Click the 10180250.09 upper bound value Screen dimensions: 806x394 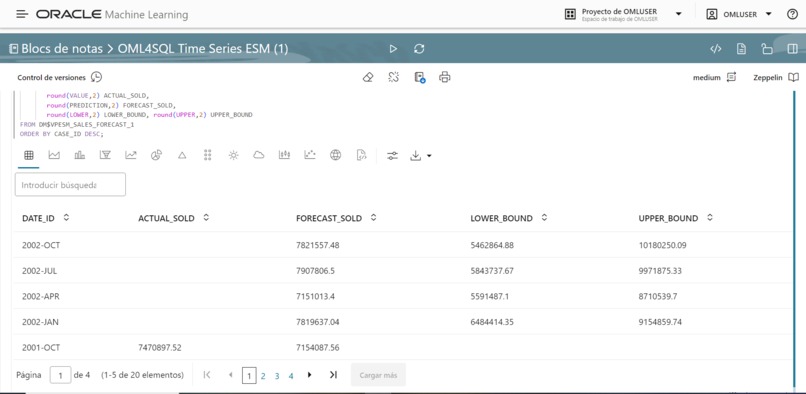(x=663, y=245)
